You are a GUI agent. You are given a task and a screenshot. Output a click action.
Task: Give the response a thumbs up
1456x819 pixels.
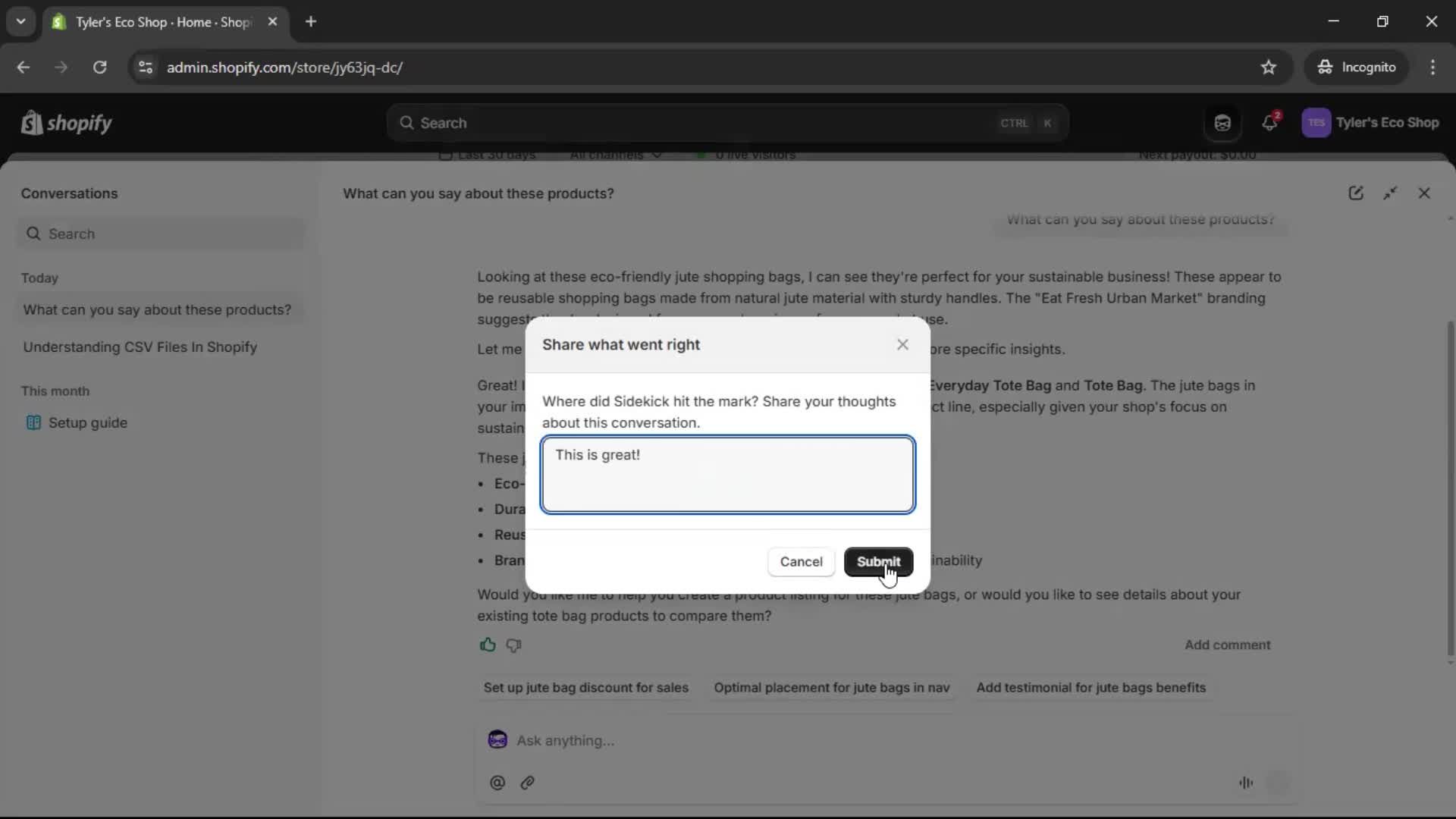click(488, 645)
